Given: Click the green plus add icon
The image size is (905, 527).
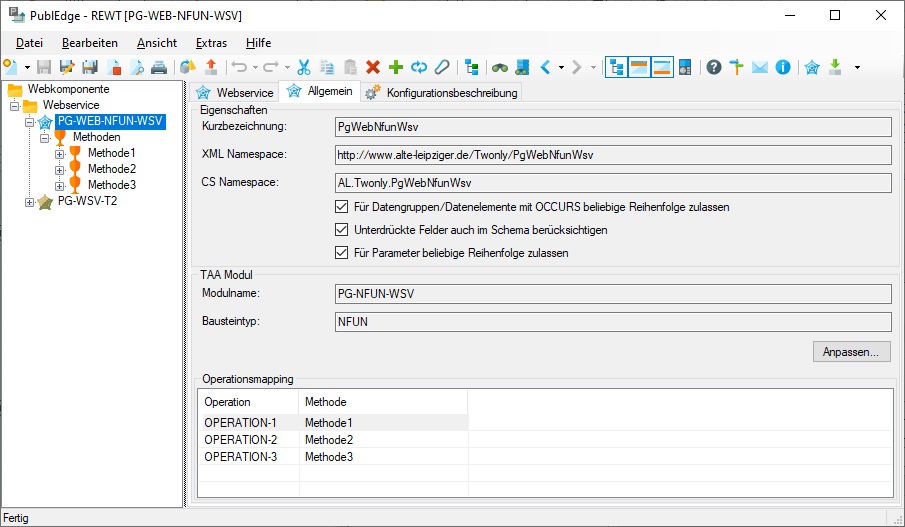Looking at the screenshot, I should (x=396, y=67).
